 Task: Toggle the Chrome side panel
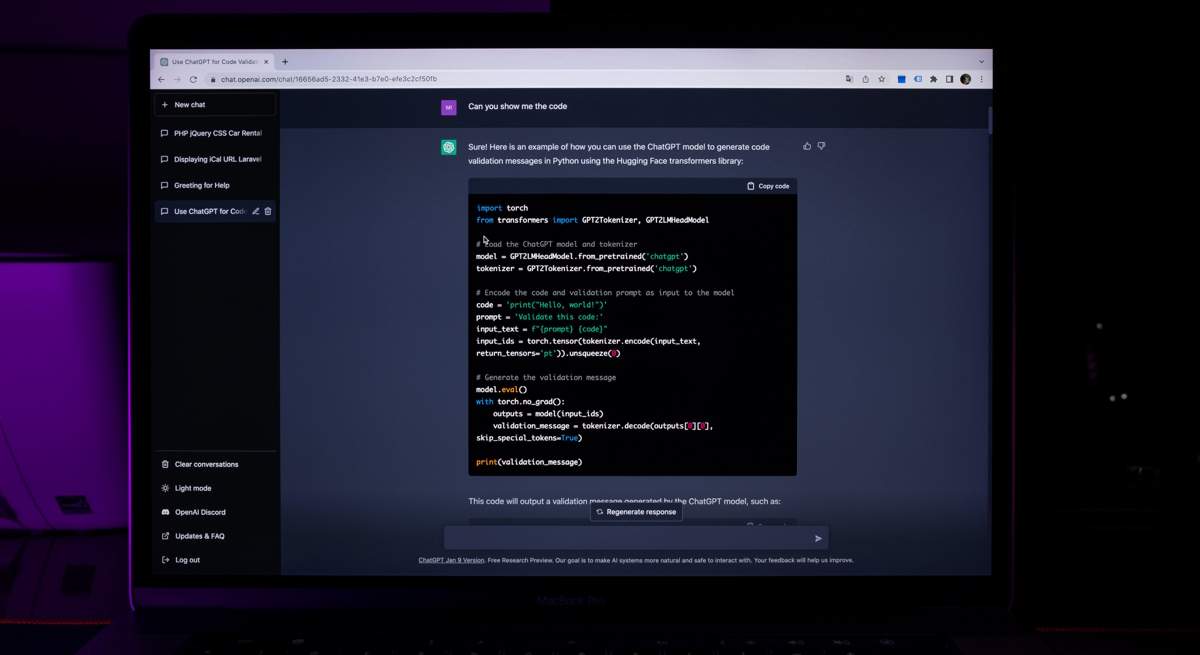pyautogui.click(x=949, y=79)
